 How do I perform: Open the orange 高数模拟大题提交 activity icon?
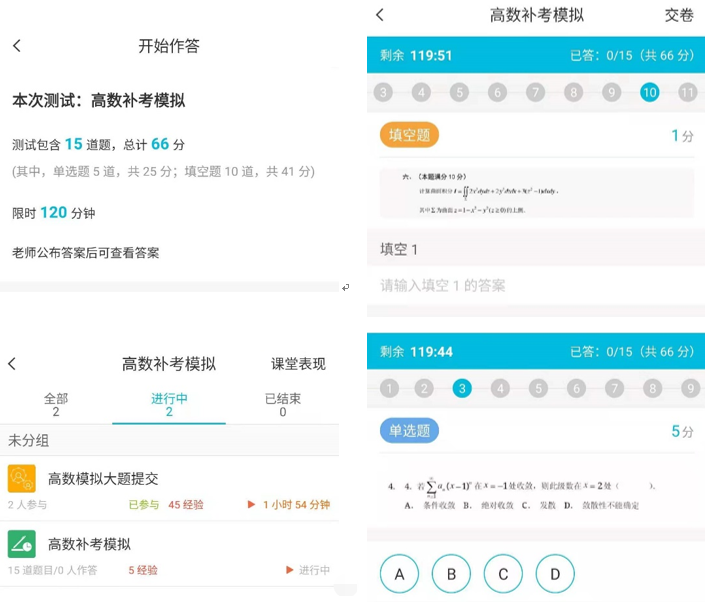click(x=22, y=479)
